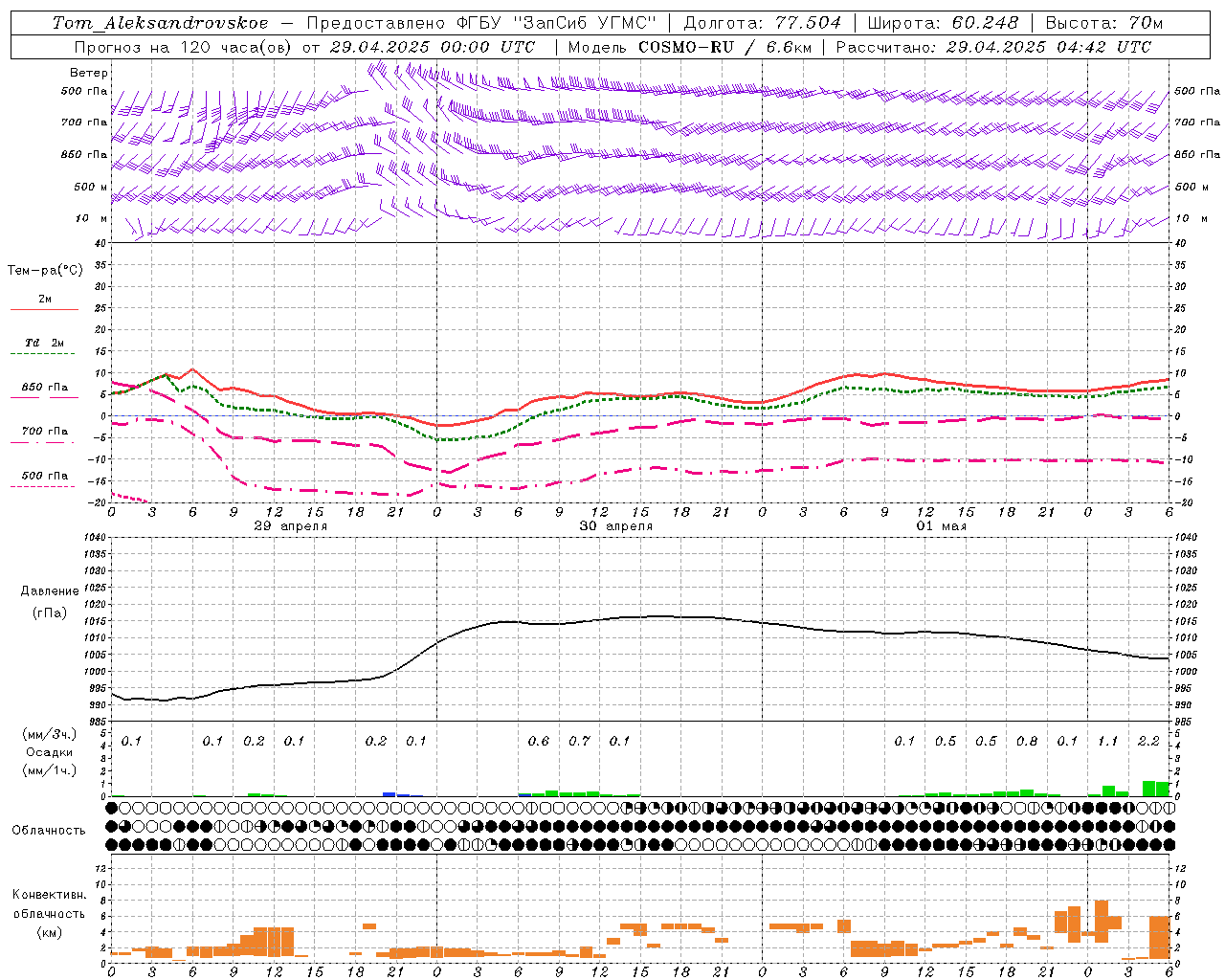Select the Конвективн. label

(x=50, y=895)
